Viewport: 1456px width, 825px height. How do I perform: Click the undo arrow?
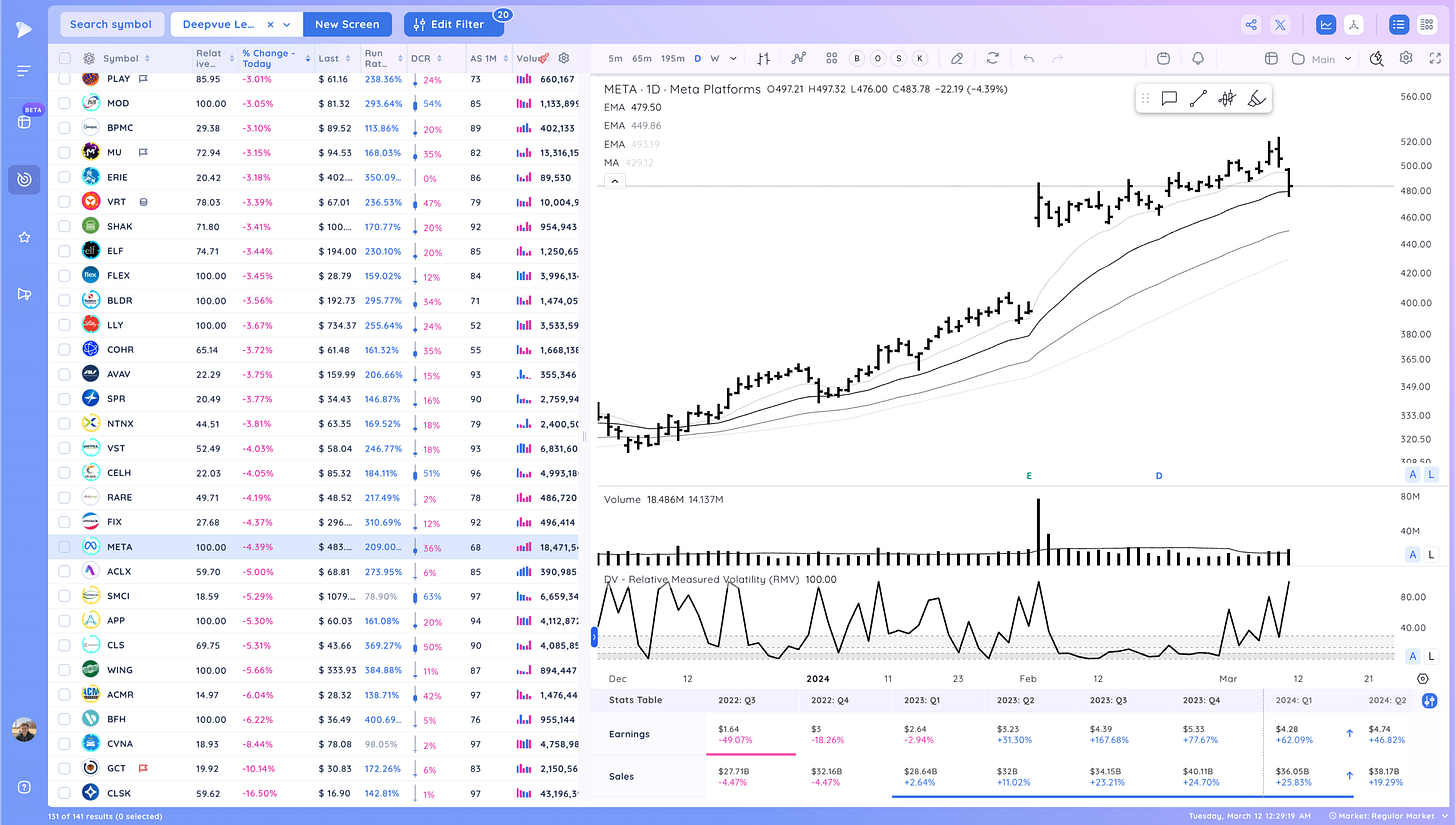[x=1028, y=59]
